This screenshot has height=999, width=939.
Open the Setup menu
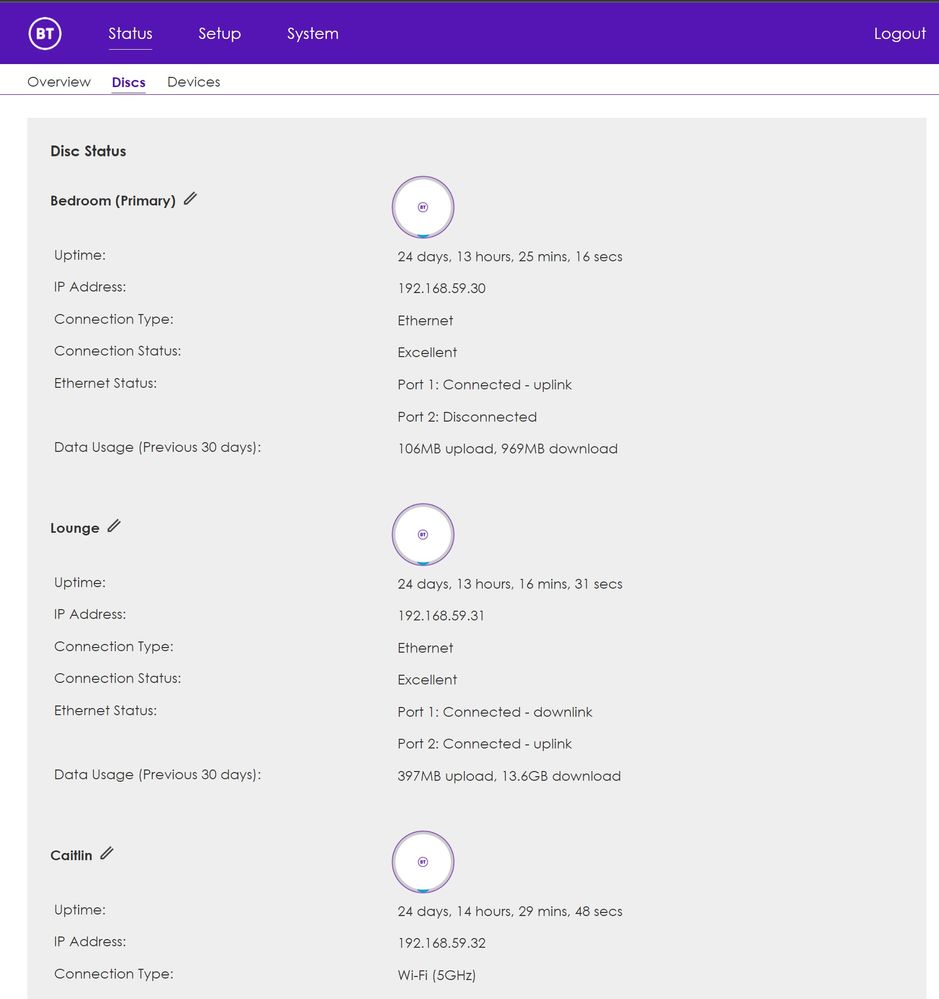(219, 34)
